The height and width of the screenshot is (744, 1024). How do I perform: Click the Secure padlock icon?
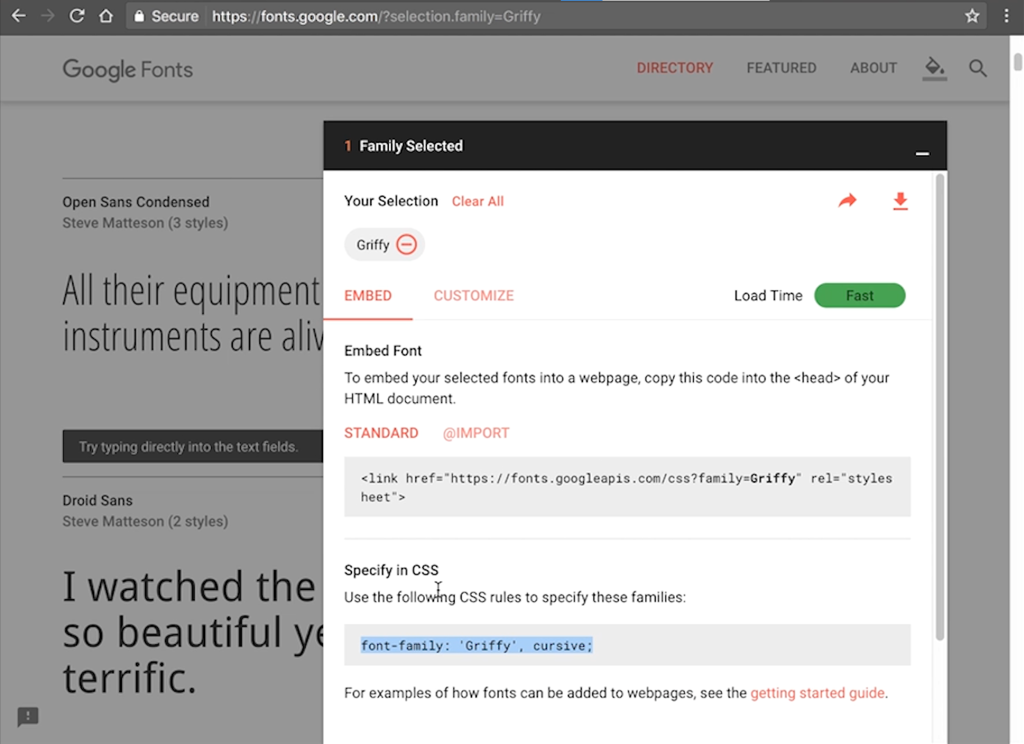[x=138, y=16]
